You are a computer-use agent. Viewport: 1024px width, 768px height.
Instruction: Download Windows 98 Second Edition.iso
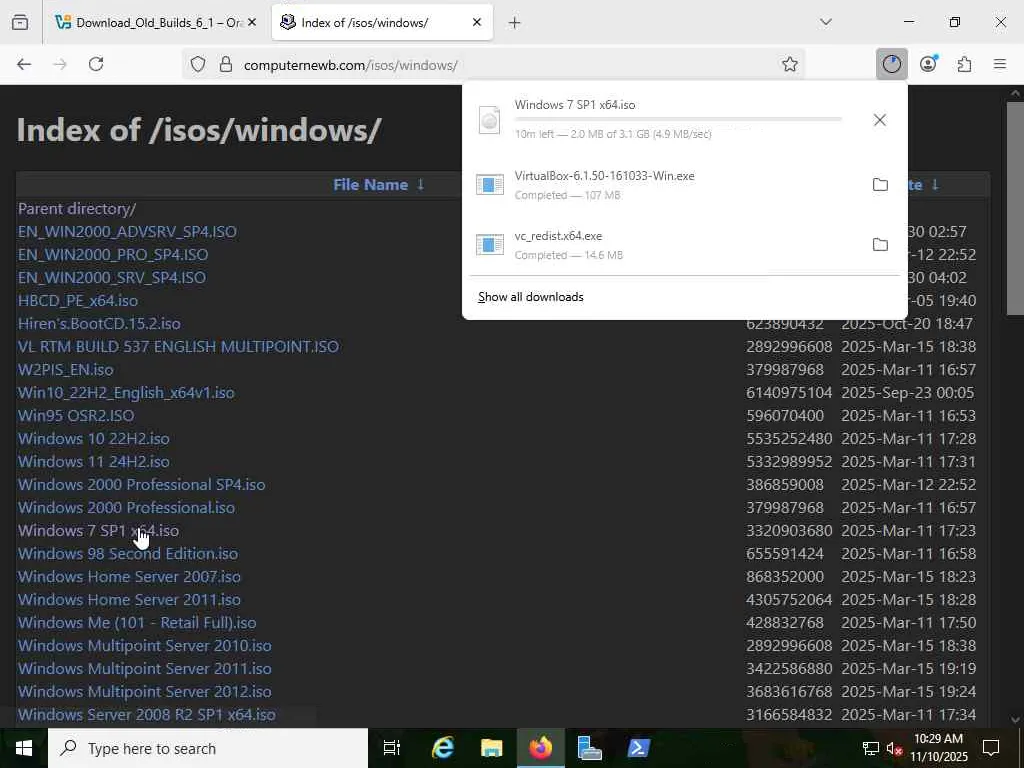128,554
